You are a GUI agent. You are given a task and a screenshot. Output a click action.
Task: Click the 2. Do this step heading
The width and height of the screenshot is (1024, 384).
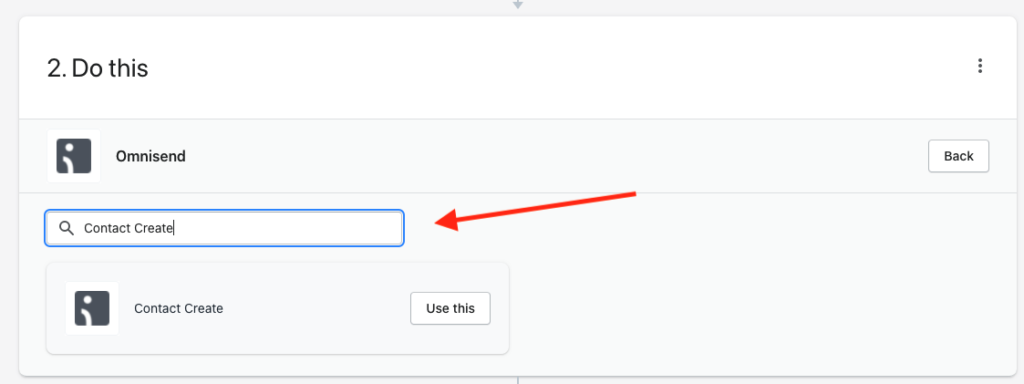click(x=97, y=68)
